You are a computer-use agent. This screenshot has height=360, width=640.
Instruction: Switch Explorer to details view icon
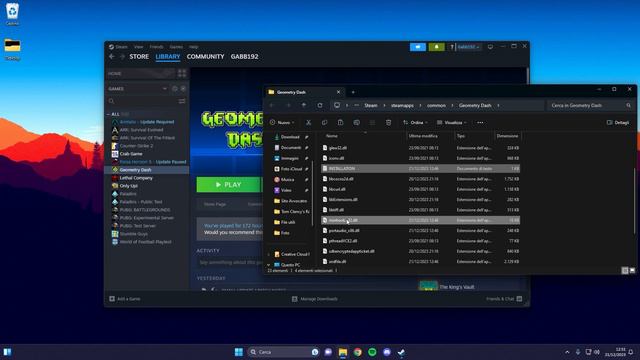tap(624, 271)
